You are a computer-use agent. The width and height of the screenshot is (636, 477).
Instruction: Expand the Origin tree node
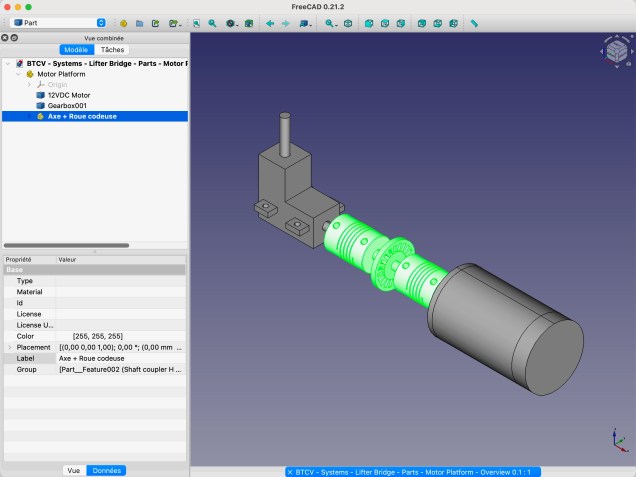(29, 85)
